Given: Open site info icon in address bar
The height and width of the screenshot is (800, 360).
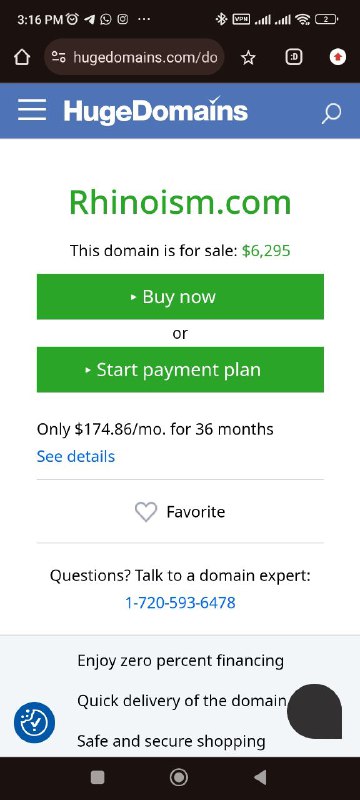Looking at the screenshot, I should click(59, 57).
